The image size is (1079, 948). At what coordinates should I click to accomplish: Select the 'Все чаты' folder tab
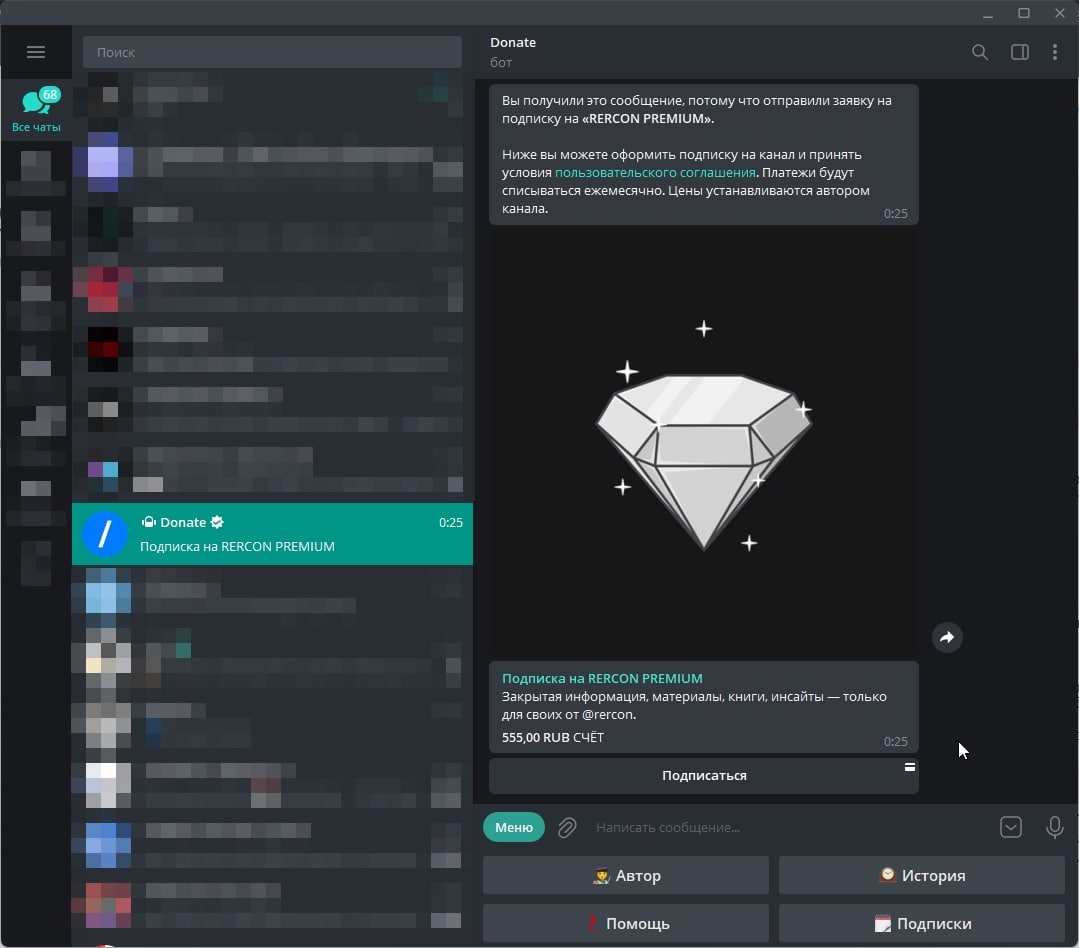(36, 110)
